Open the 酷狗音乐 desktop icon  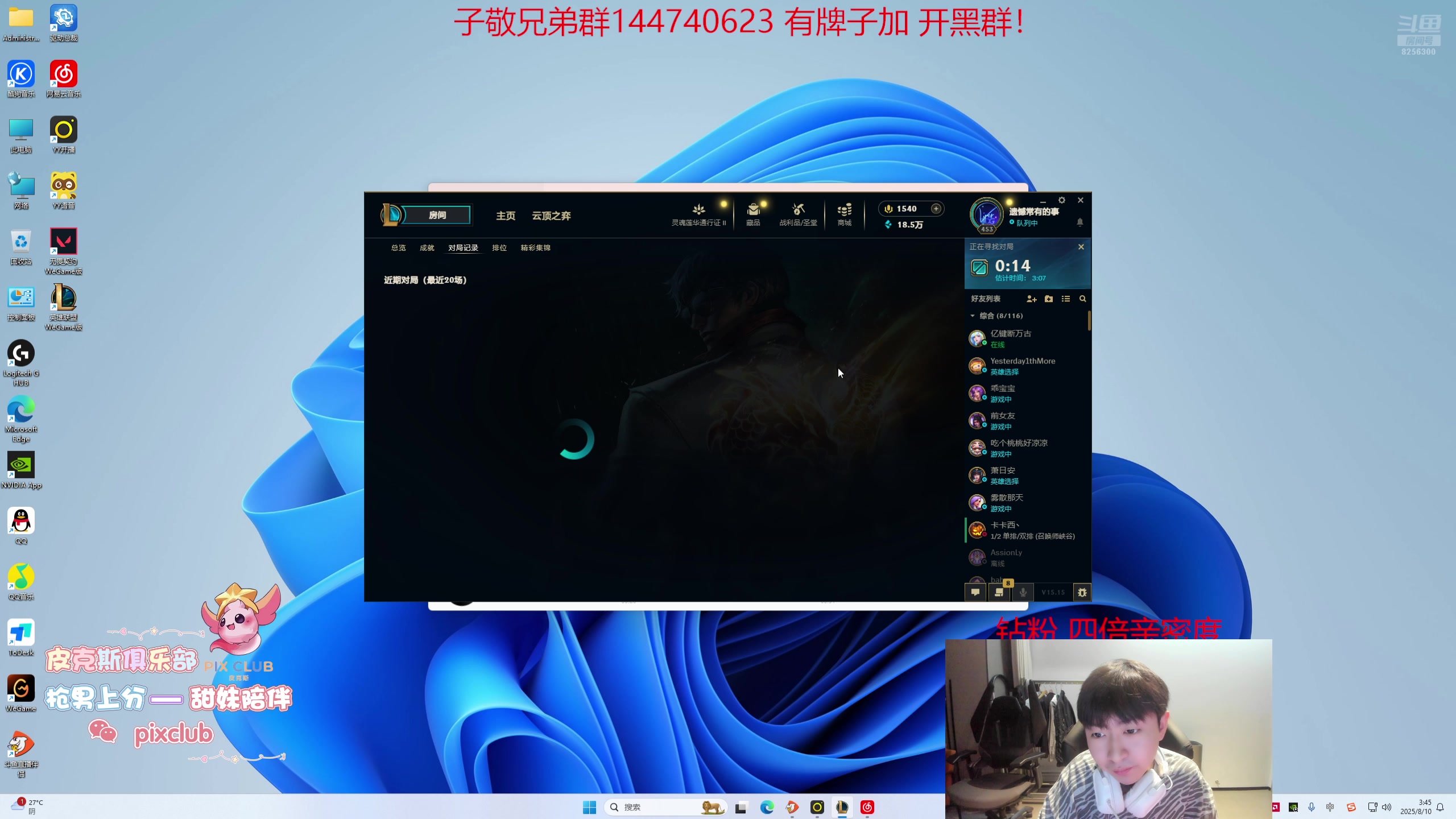point(21,79)
